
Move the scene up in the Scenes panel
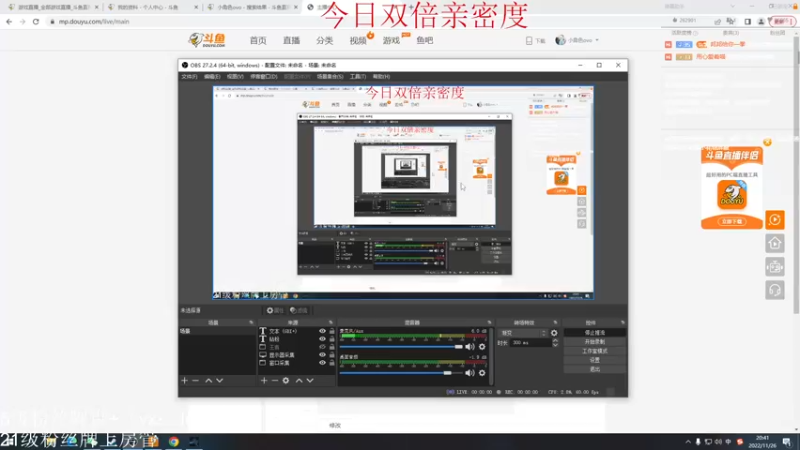tap(209, 381)
